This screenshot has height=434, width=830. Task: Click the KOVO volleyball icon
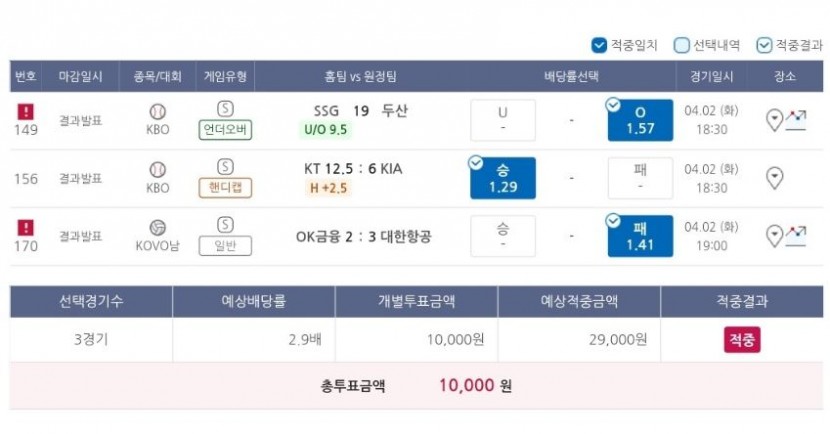point(158,228)
